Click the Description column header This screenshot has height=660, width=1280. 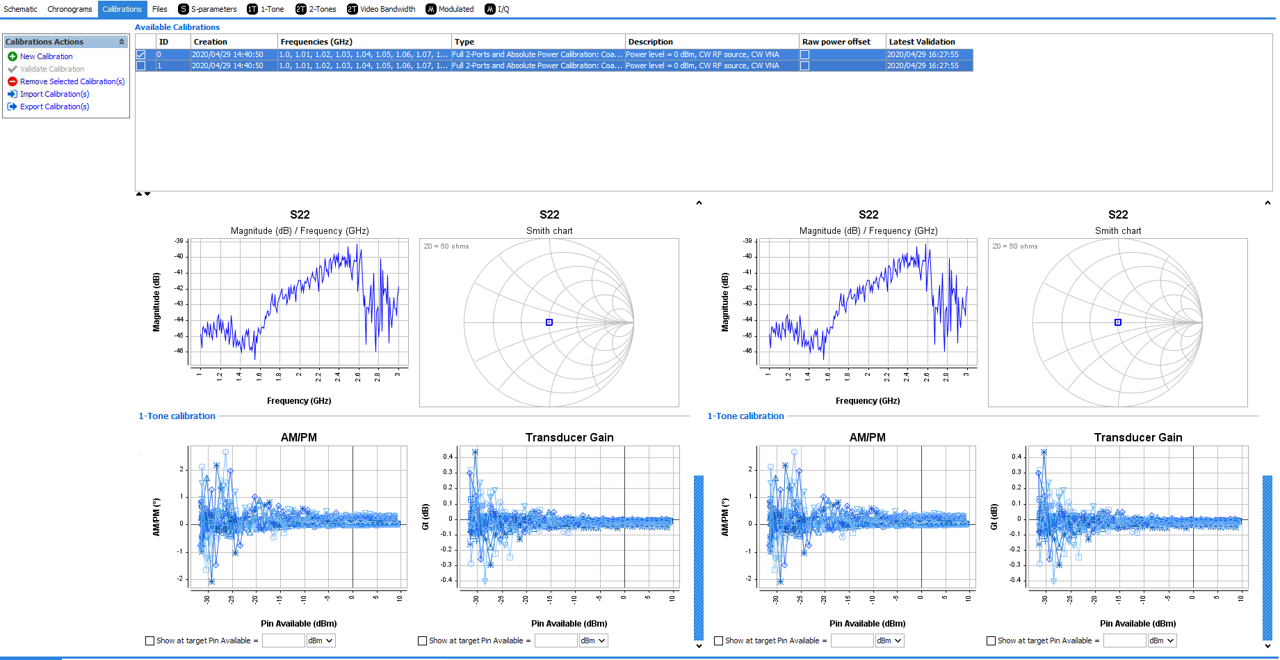click(x=712, y=42)
